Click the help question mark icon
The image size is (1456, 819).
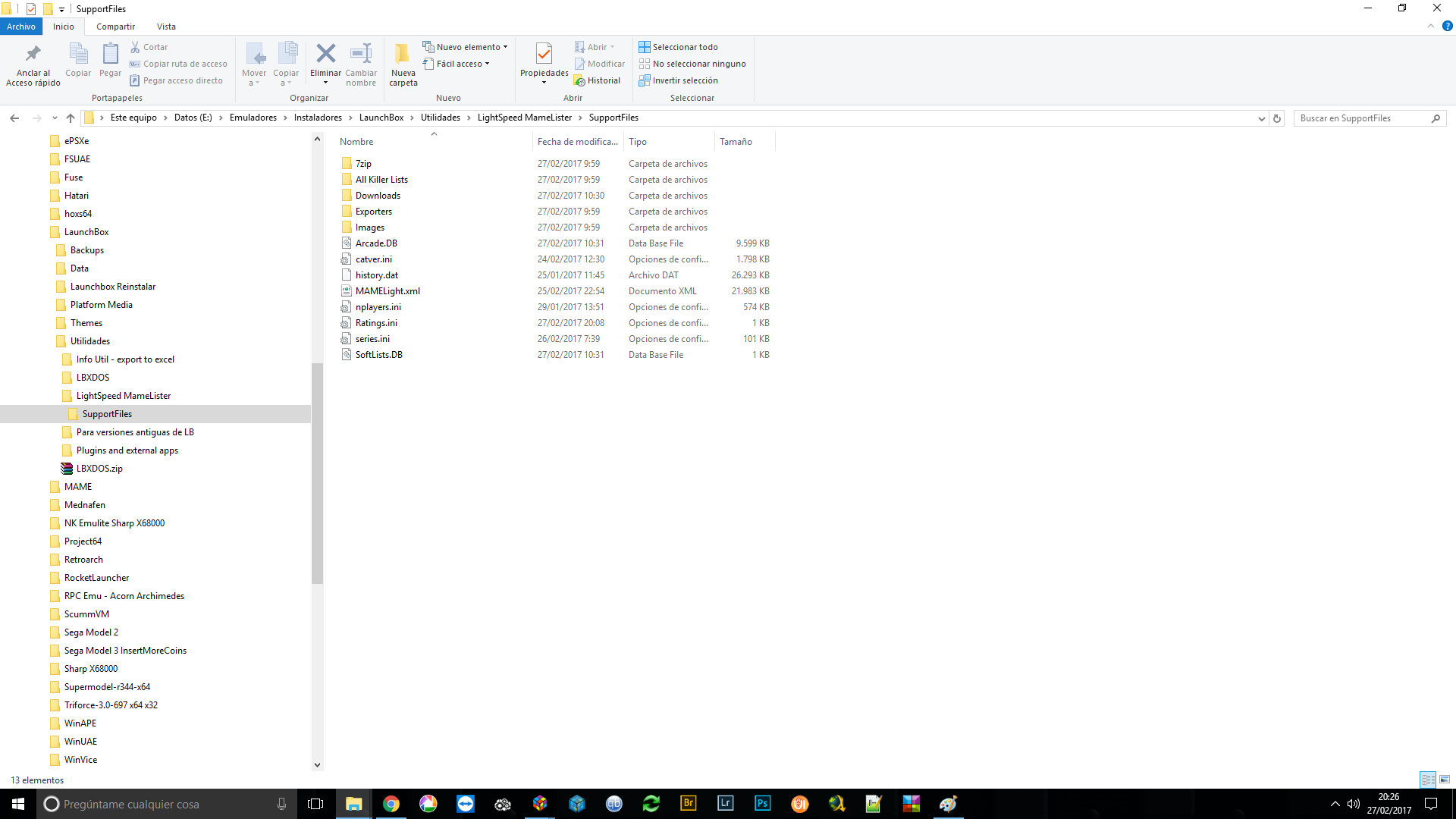1447,27
